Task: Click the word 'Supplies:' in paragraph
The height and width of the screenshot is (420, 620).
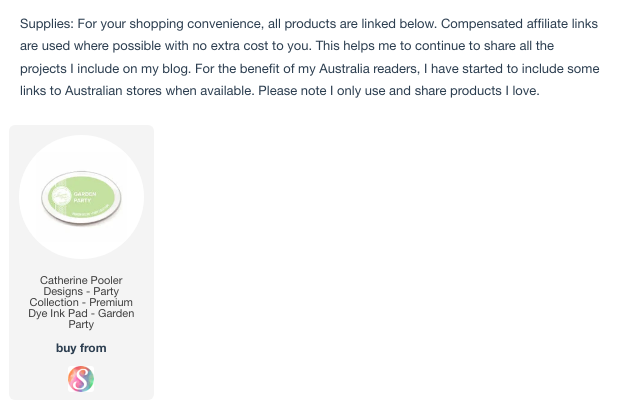Action: 47,24
